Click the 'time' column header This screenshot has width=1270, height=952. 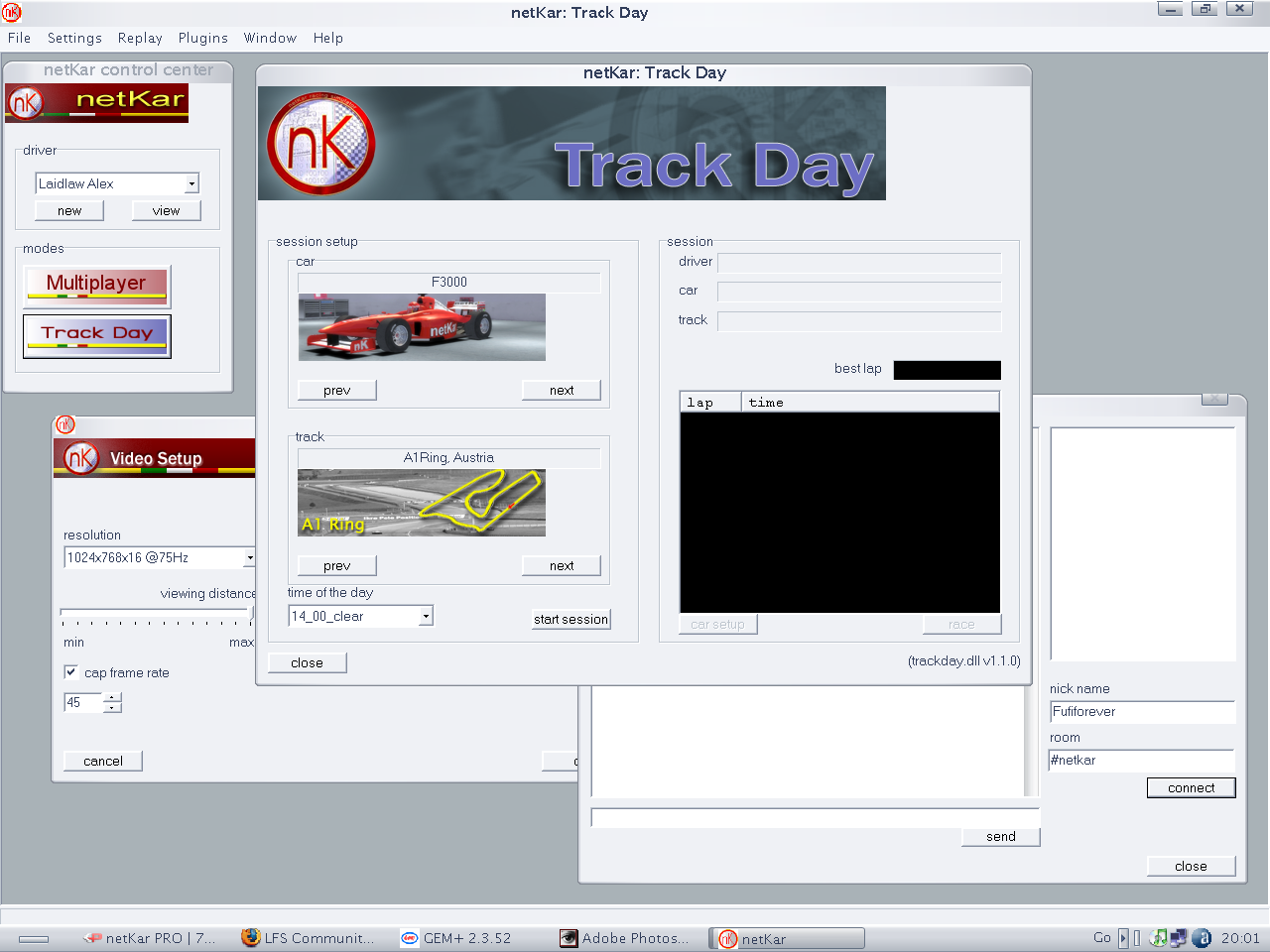tap(870, 403)
